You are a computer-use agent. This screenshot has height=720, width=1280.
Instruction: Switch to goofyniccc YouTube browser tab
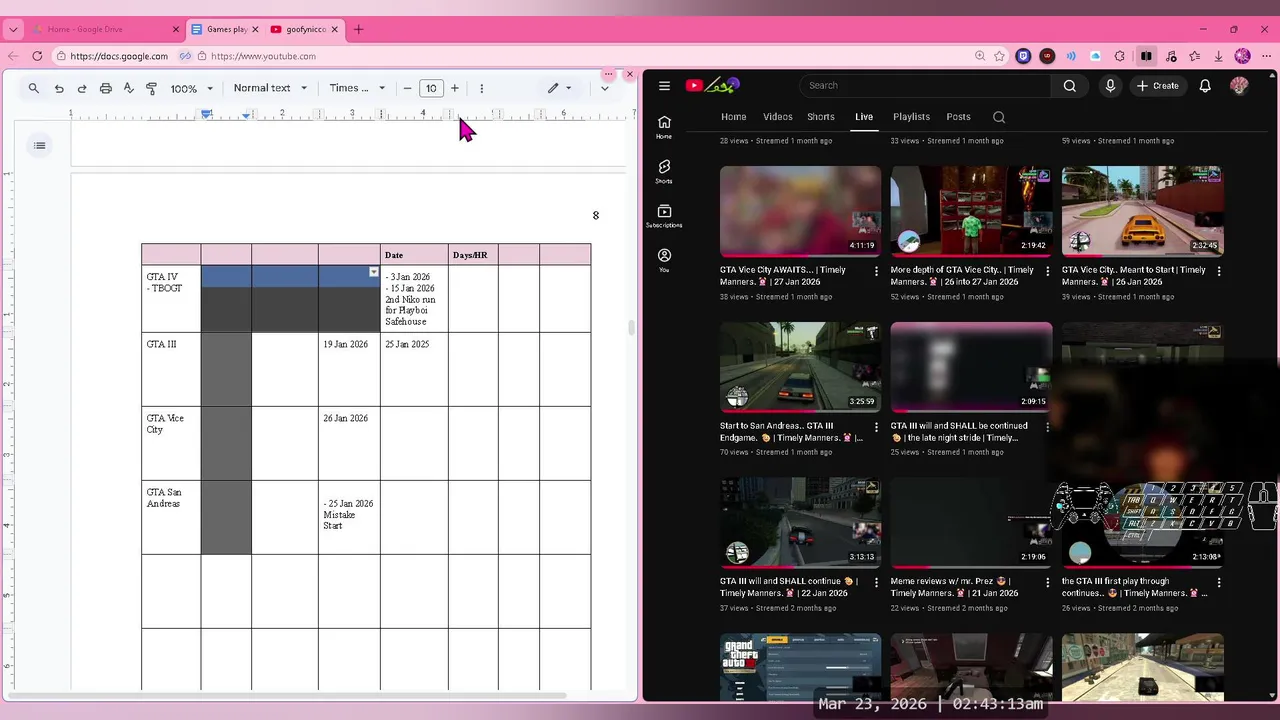tap(304, 29)
